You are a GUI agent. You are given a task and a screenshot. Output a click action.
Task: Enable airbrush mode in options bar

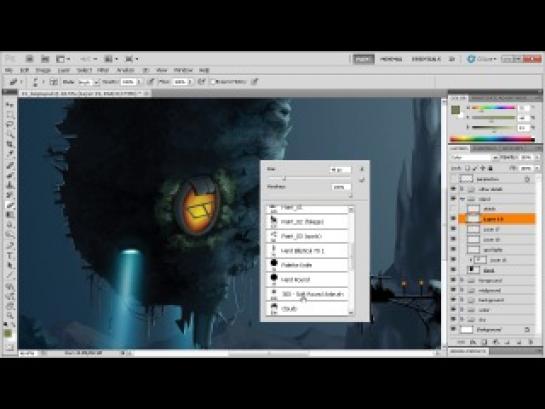[201, 82]
